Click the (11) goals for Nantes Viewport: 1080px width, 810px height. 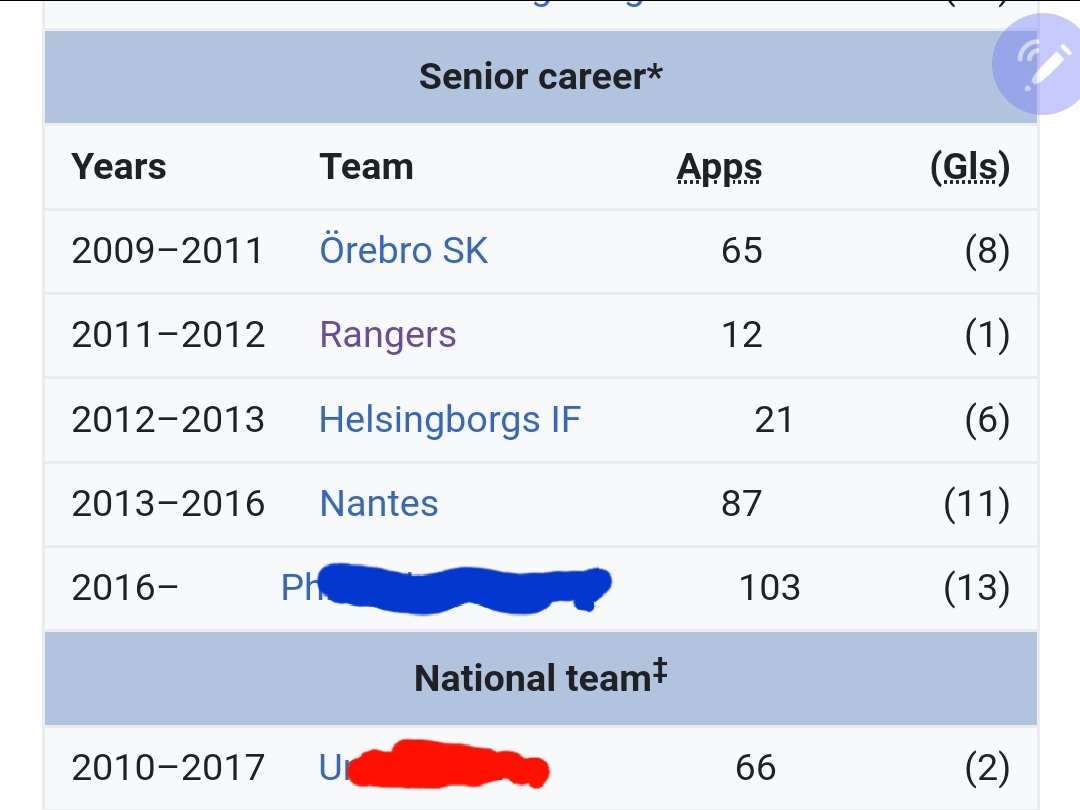[977, 503]
